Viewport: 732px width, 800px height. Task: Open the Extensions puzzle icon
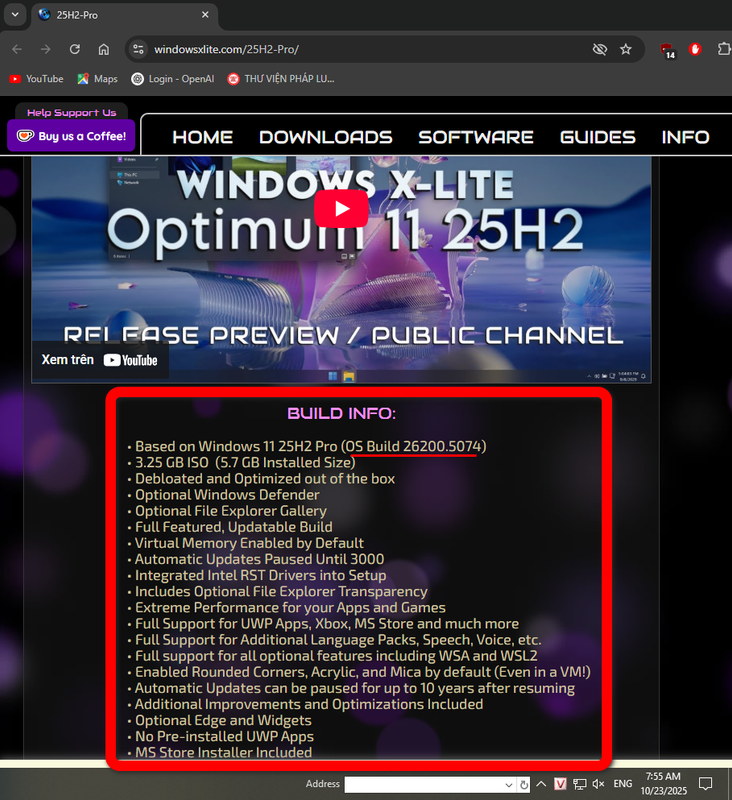click(724, 49)
